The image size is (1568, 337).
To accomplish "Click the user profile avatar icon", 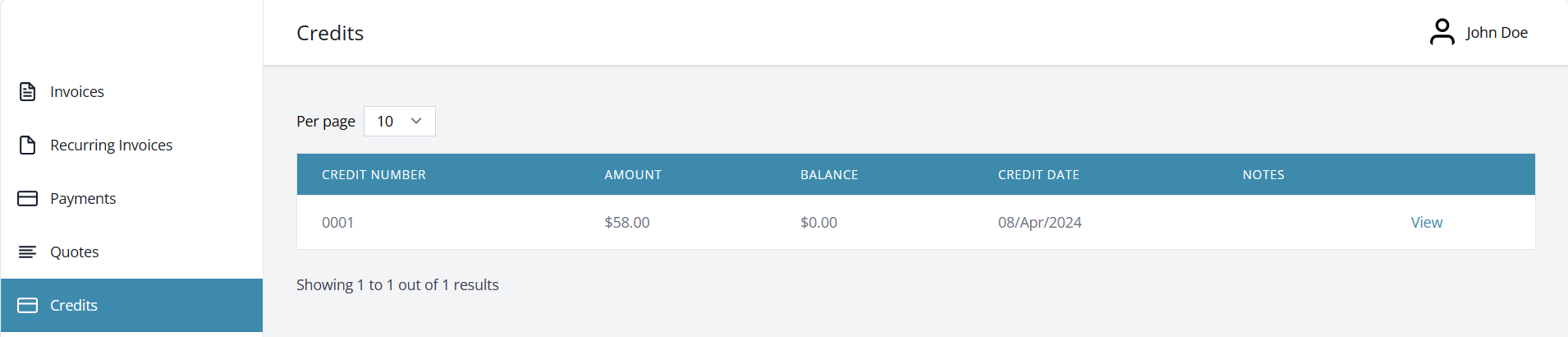I will (x=1442, y=32).
